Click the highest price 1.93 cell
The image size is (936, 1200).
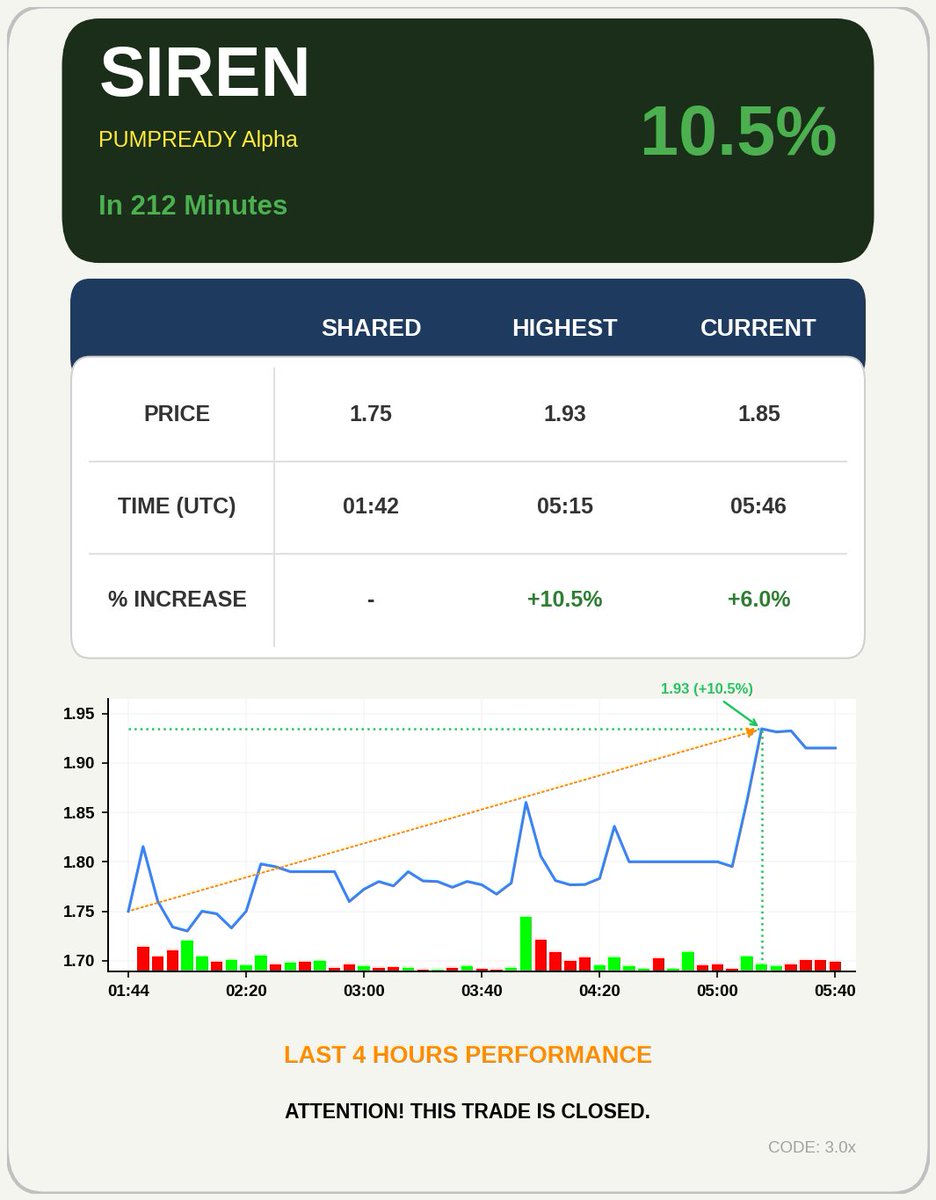565,414
